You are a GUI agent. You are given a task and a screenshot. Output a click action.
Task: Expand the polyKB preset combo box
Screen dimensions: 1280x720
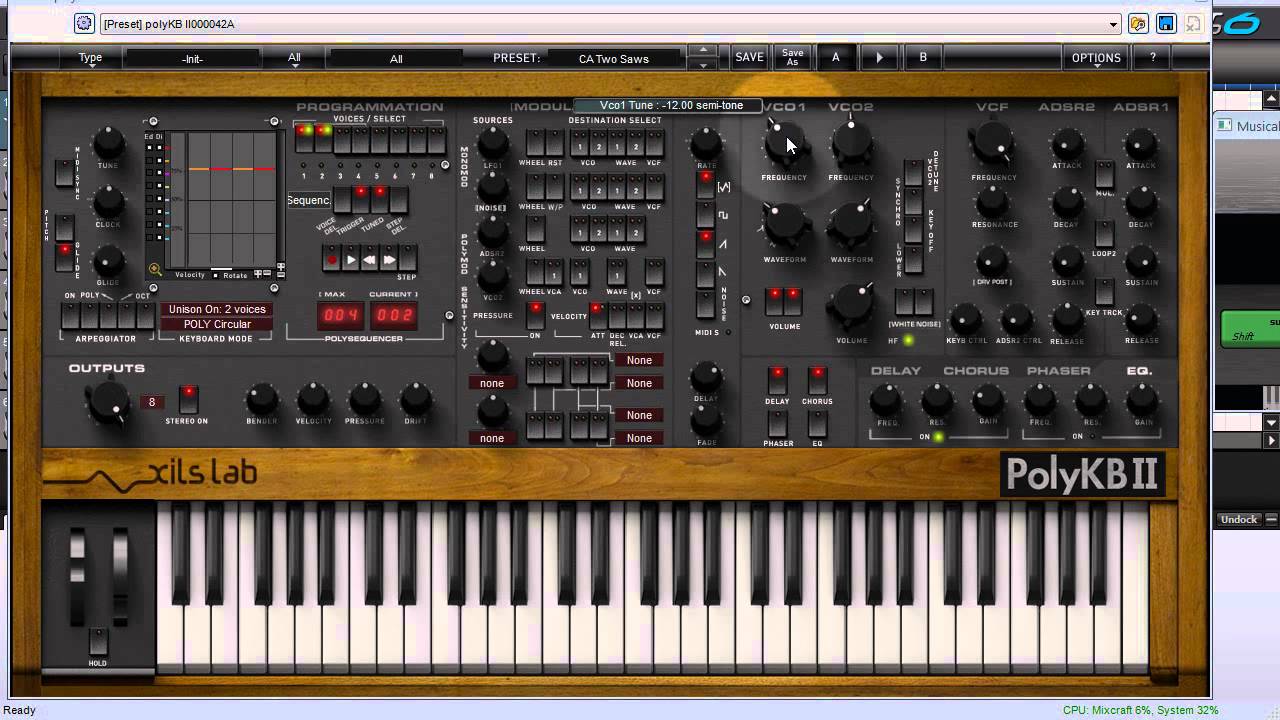coord(1113,24)
